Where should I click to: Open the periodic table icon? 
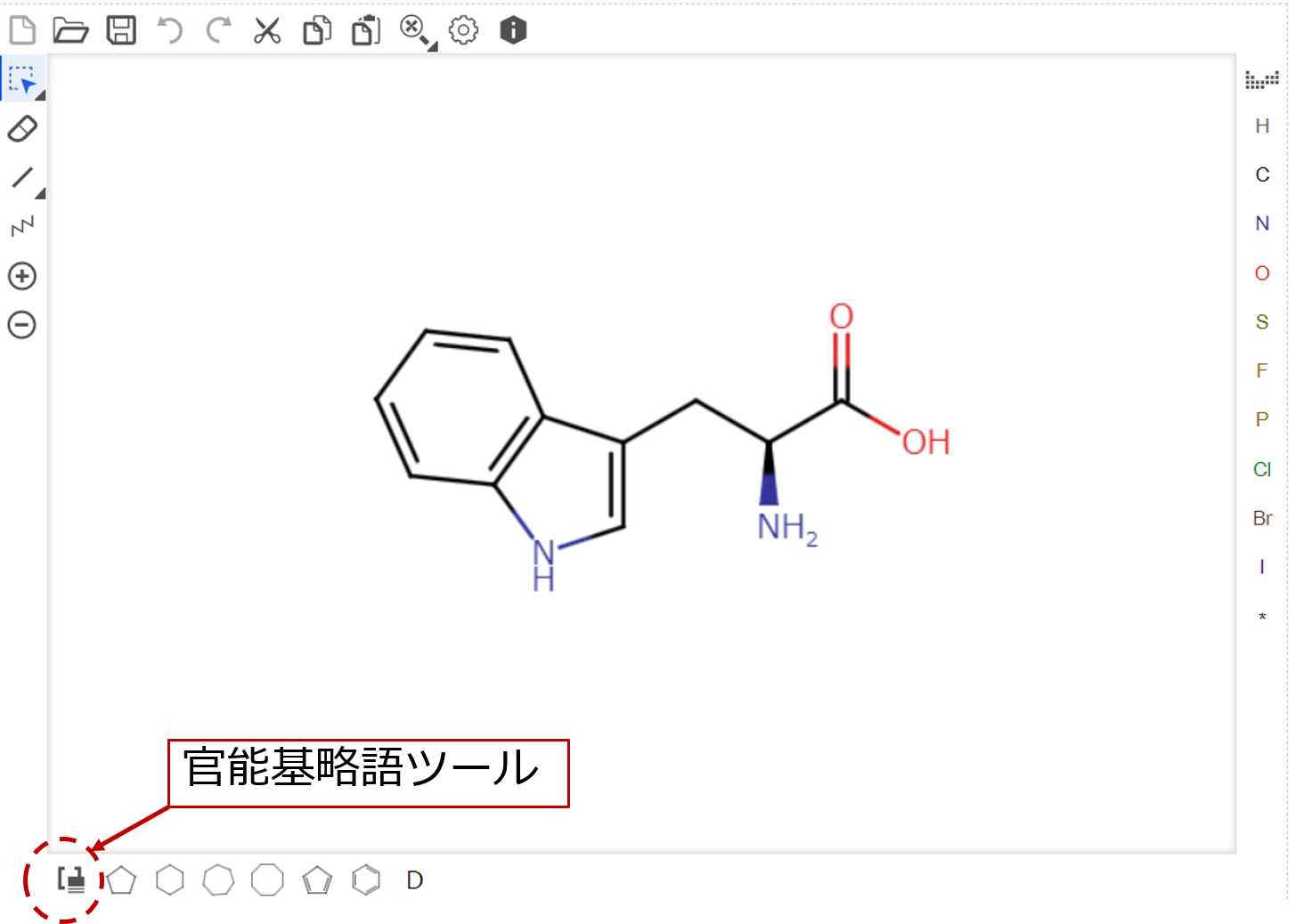[1262, 79]
